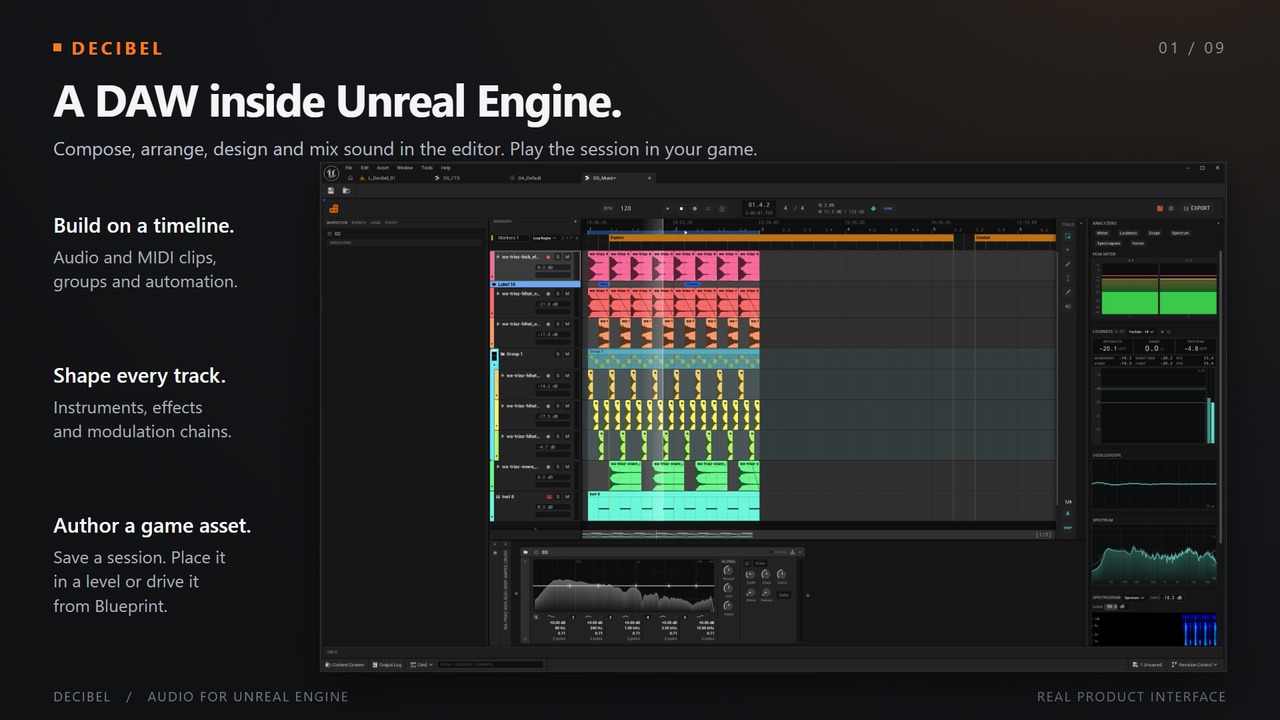This screenshot has width=1280, height=720.
Task: Click the metronome icon in the transport
Action: click(x=721, y=208)
